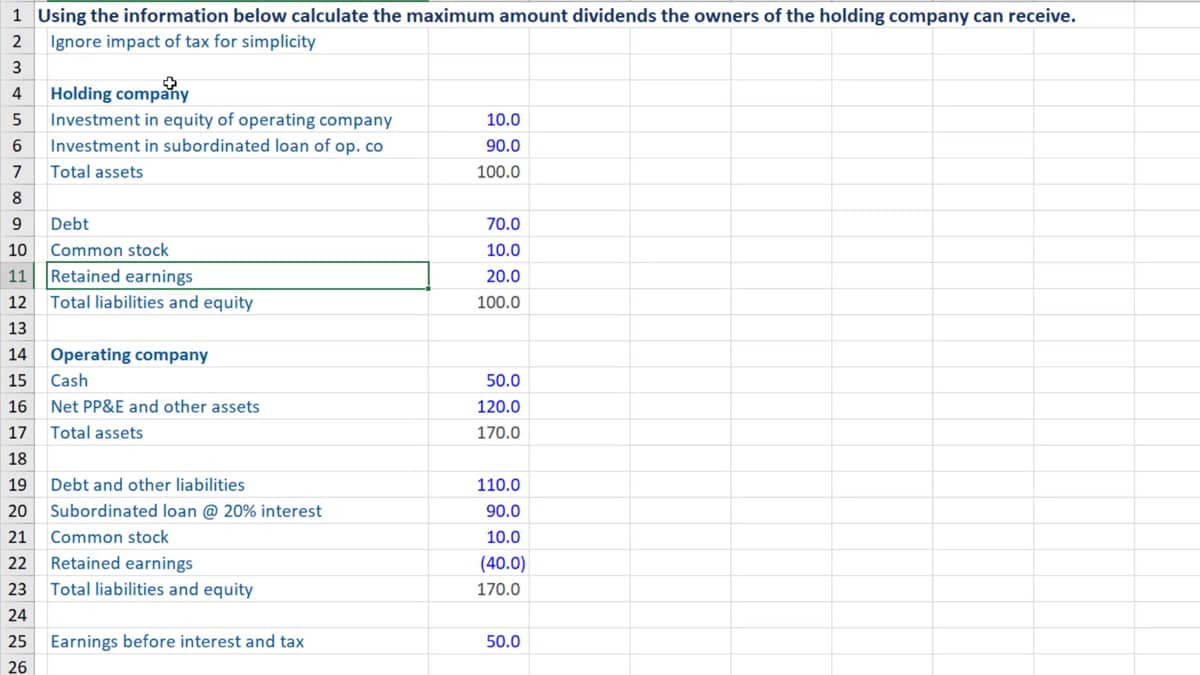
Task: Select the 10.0 common stock value in row 10
Action: [503, 250]
